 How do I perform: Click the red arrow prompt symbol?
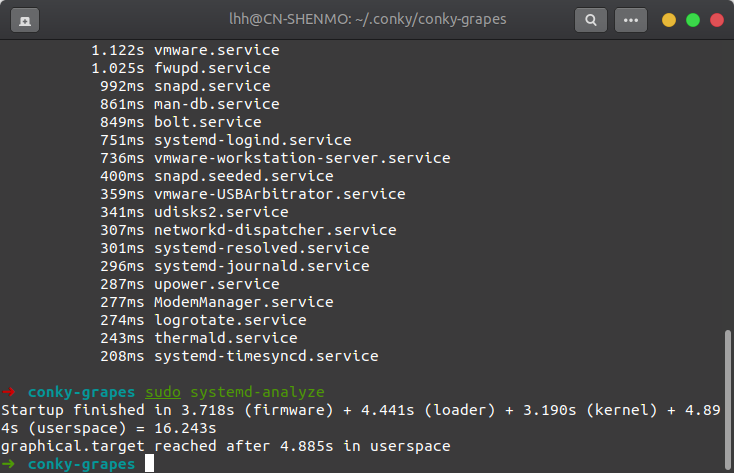8,392
